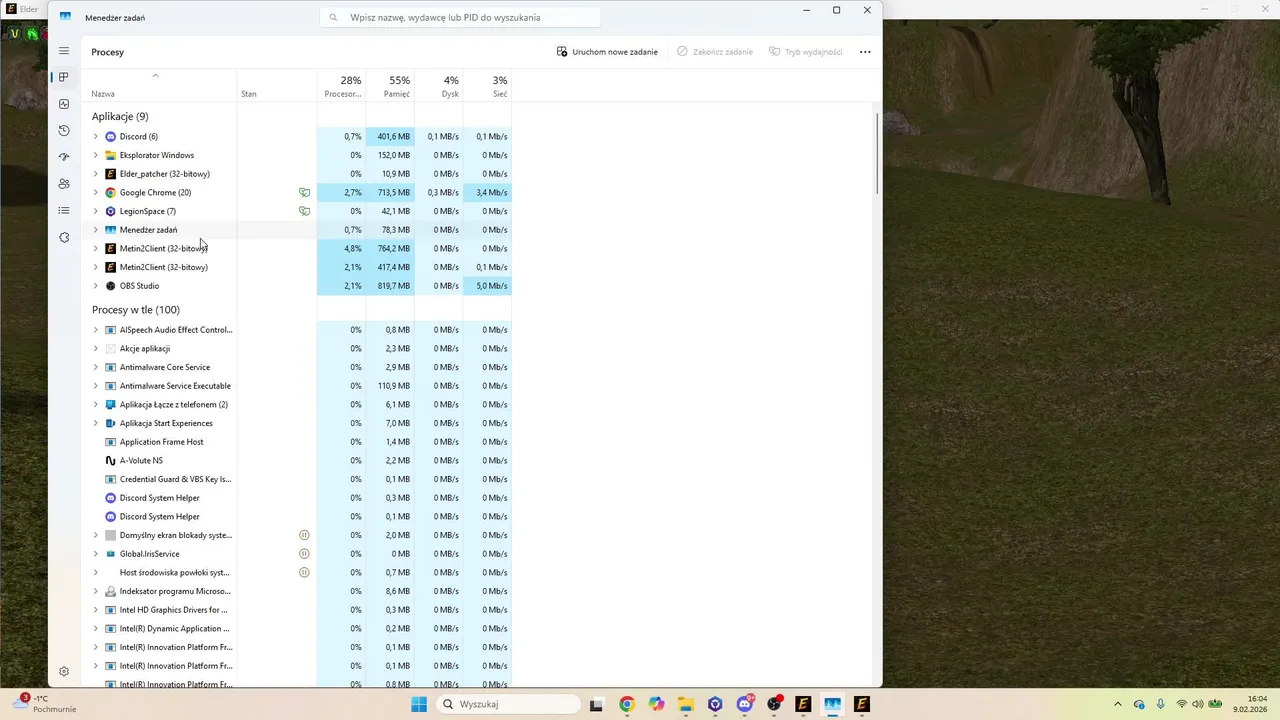Image resolution: width=1280 pixels, height=720 pixels.
Task: Click the Wyszukaj taskbar search box
Action: coord(509,704)
